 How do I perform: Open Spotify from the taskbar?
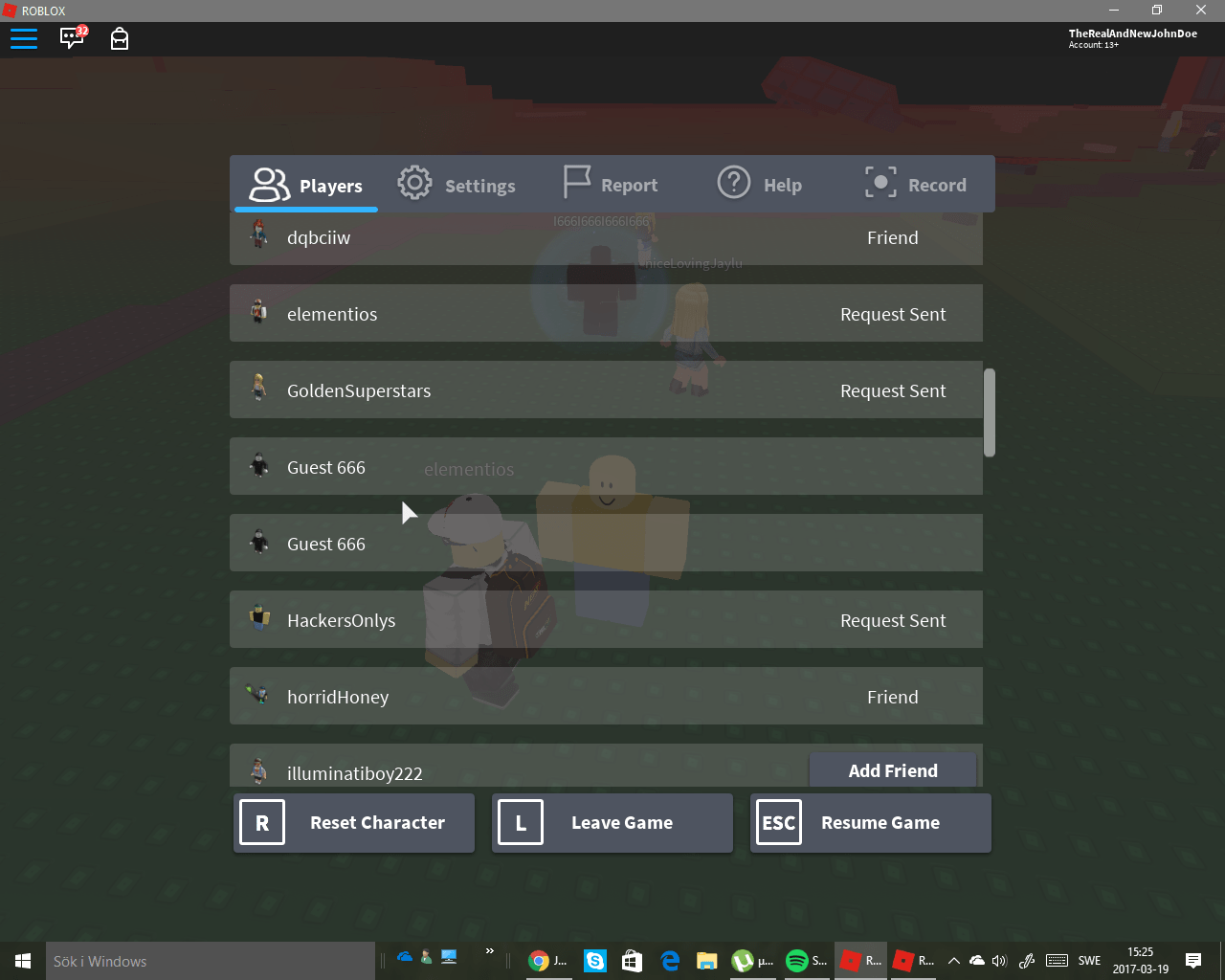tap(796, 960)
